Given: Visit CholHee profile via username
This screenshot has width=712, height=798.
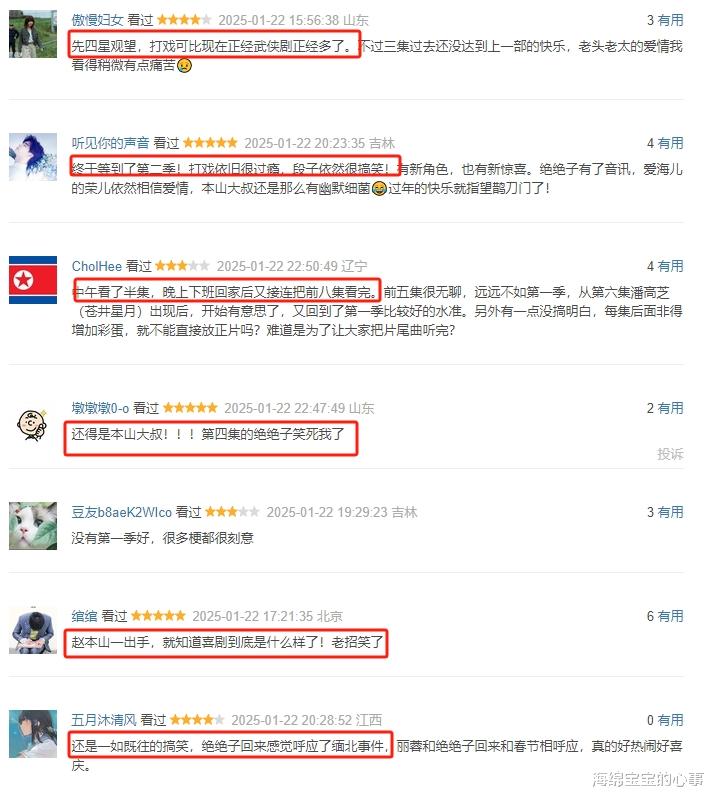Looking at the screenshot, I should pyautogui.click(x=97, y=266).
